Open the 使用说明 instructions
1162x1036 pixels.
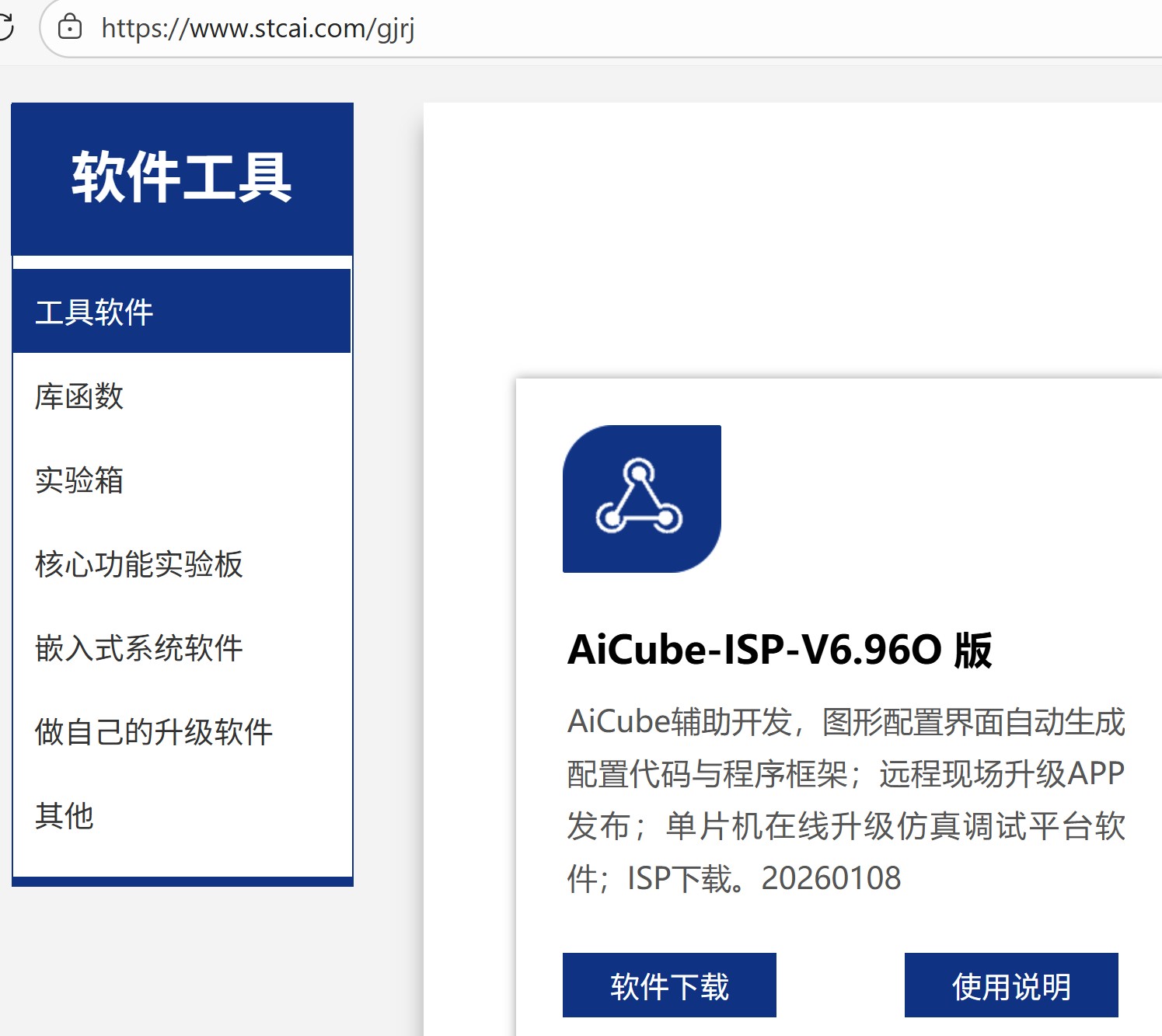(x=1010, y=985)
